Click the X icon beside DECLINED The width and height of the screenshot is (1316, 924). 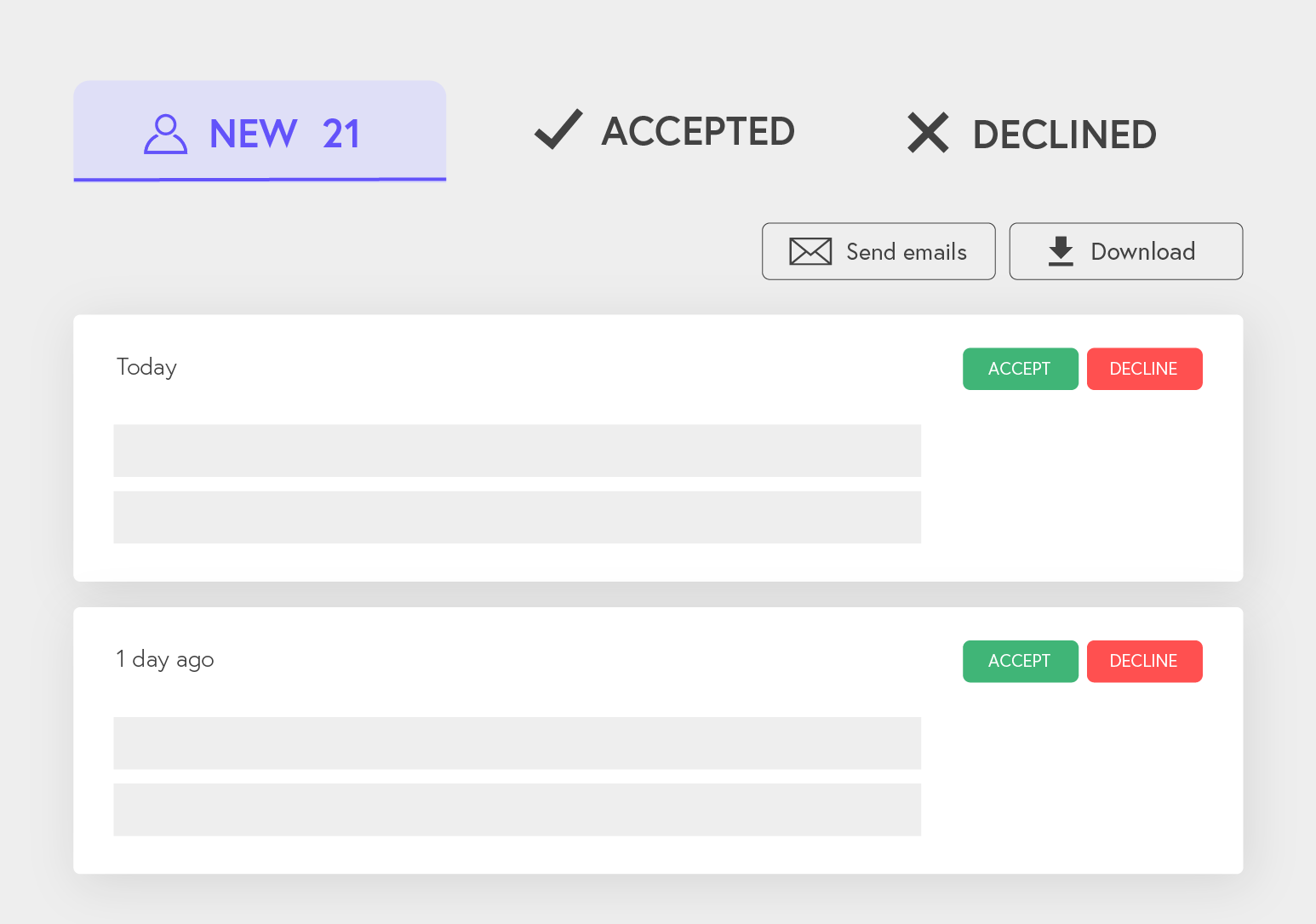[x=928, y=133]
